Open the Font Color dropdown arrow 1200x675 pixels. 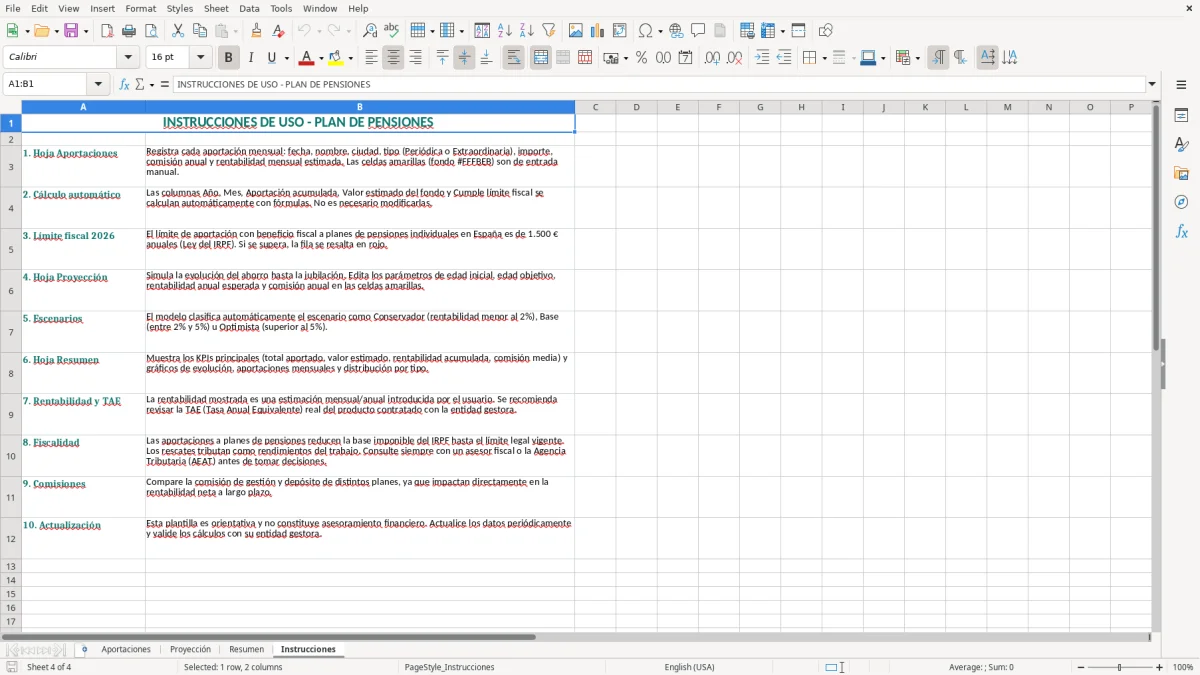(321, 58)
